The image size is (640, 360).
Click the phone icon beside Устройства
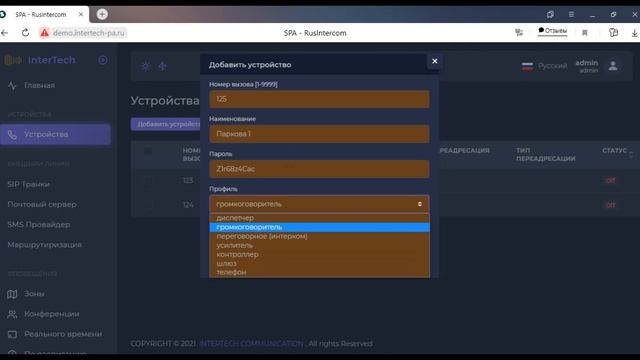[x=12, y=135]
